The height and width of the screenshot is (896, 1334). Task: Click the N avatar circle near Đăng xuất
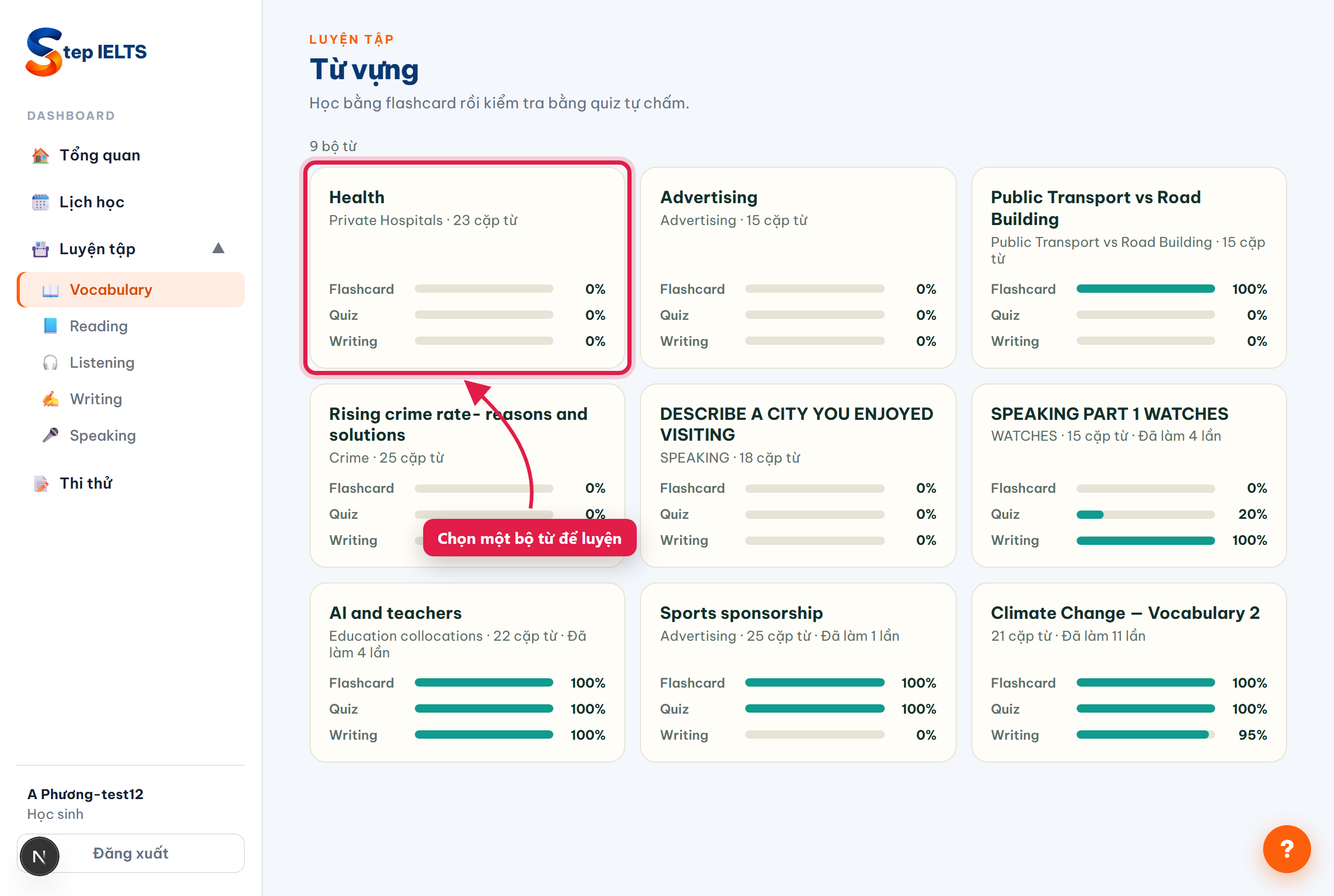(40, 856)
